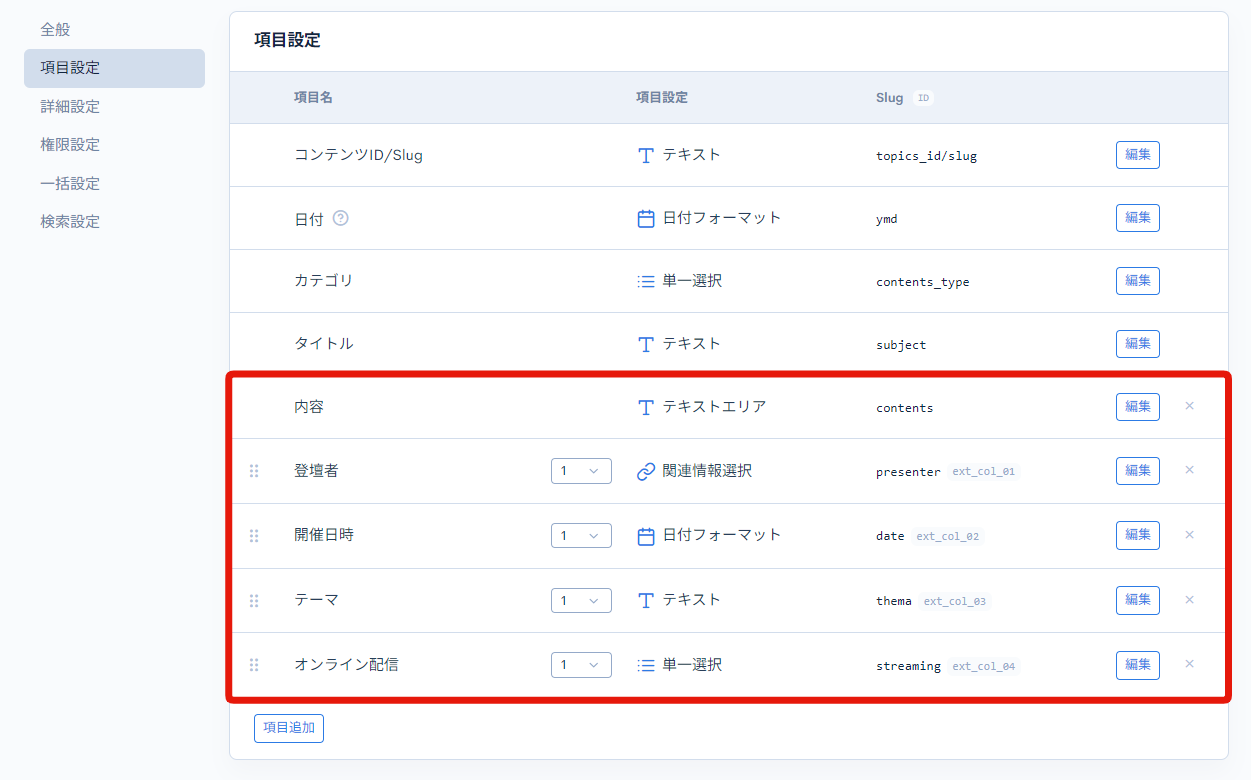Screen dimensions: 1251x780
Task: Expand the column dropdown for テーマ
Action: [x=581, y=601]
